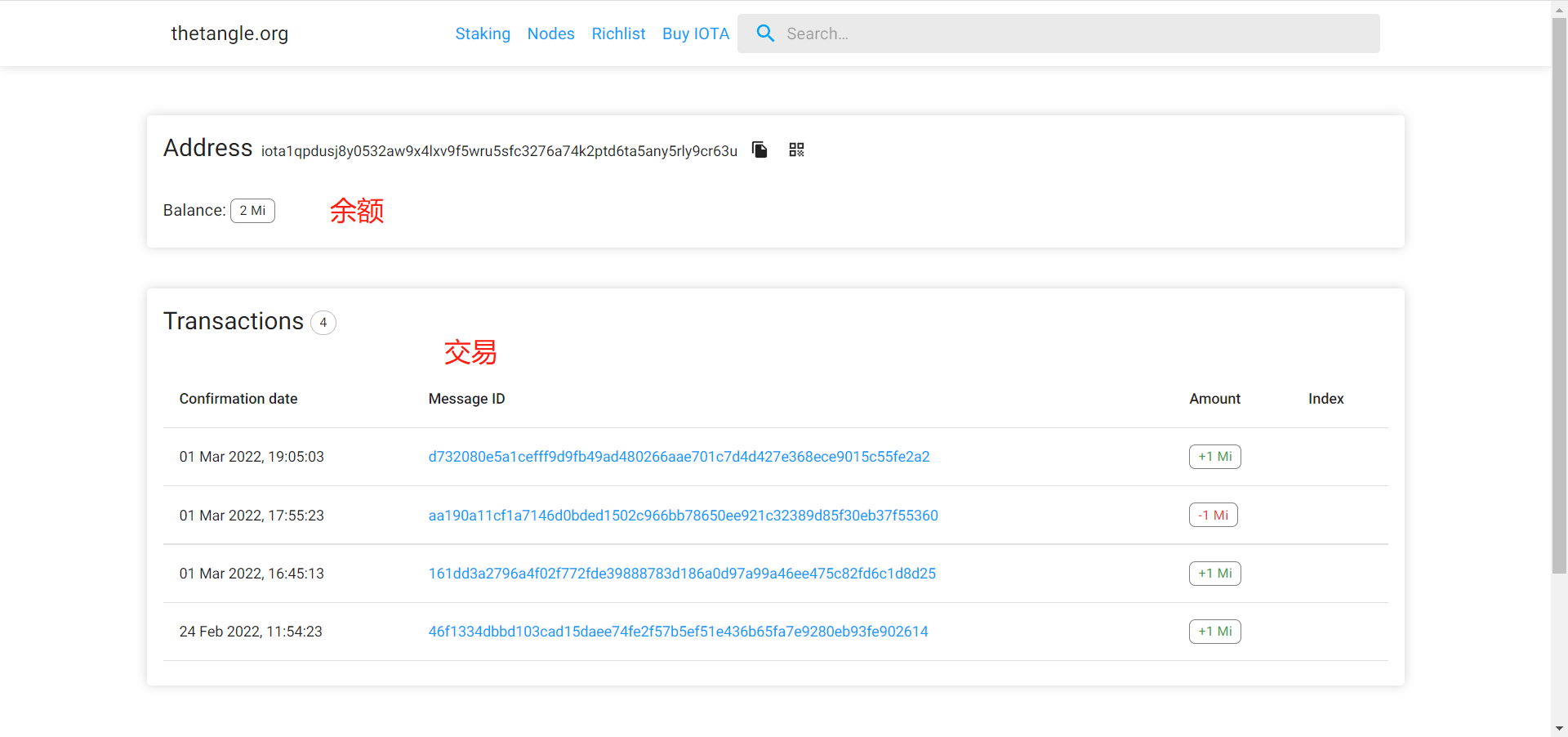
Task: Click the +1 Mi badge for 19:05:03 transaction
Action: (x=1214, y=457)
